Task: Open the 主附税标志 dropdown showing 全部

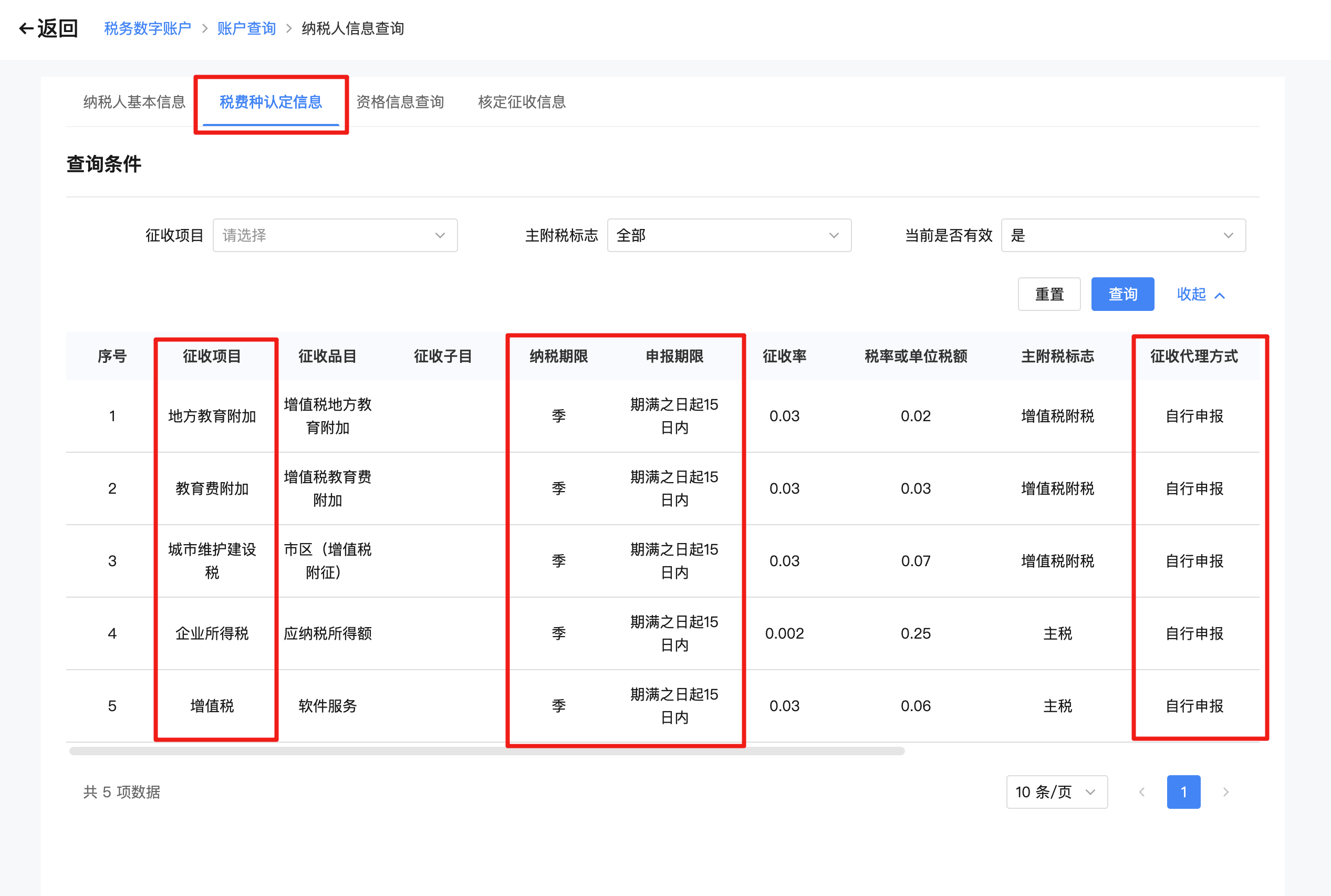Action: pyautogui.click(x=729, y=235)
